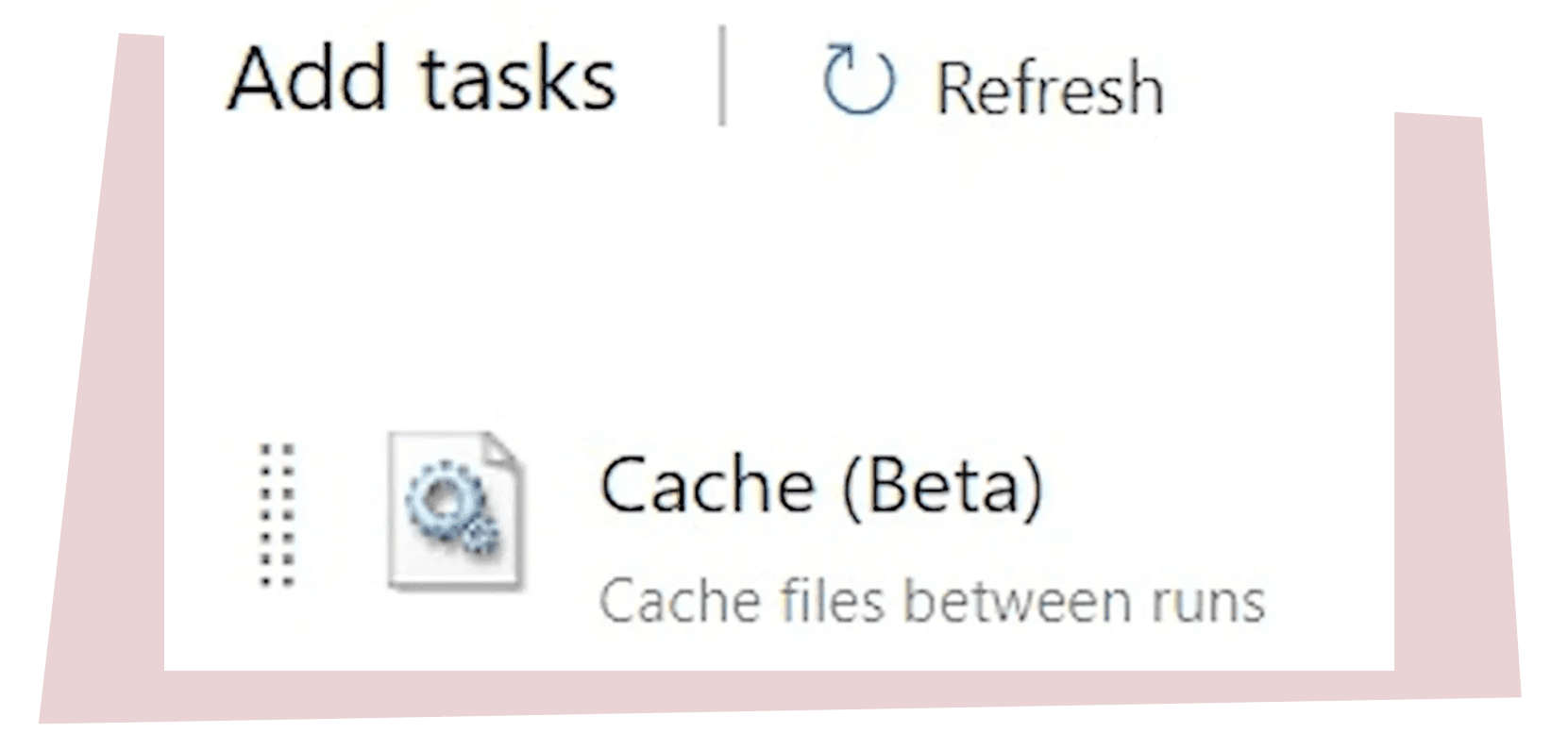Click the dotted drag handle grip
Screen dimensions: 1568x733
[278, 514]
